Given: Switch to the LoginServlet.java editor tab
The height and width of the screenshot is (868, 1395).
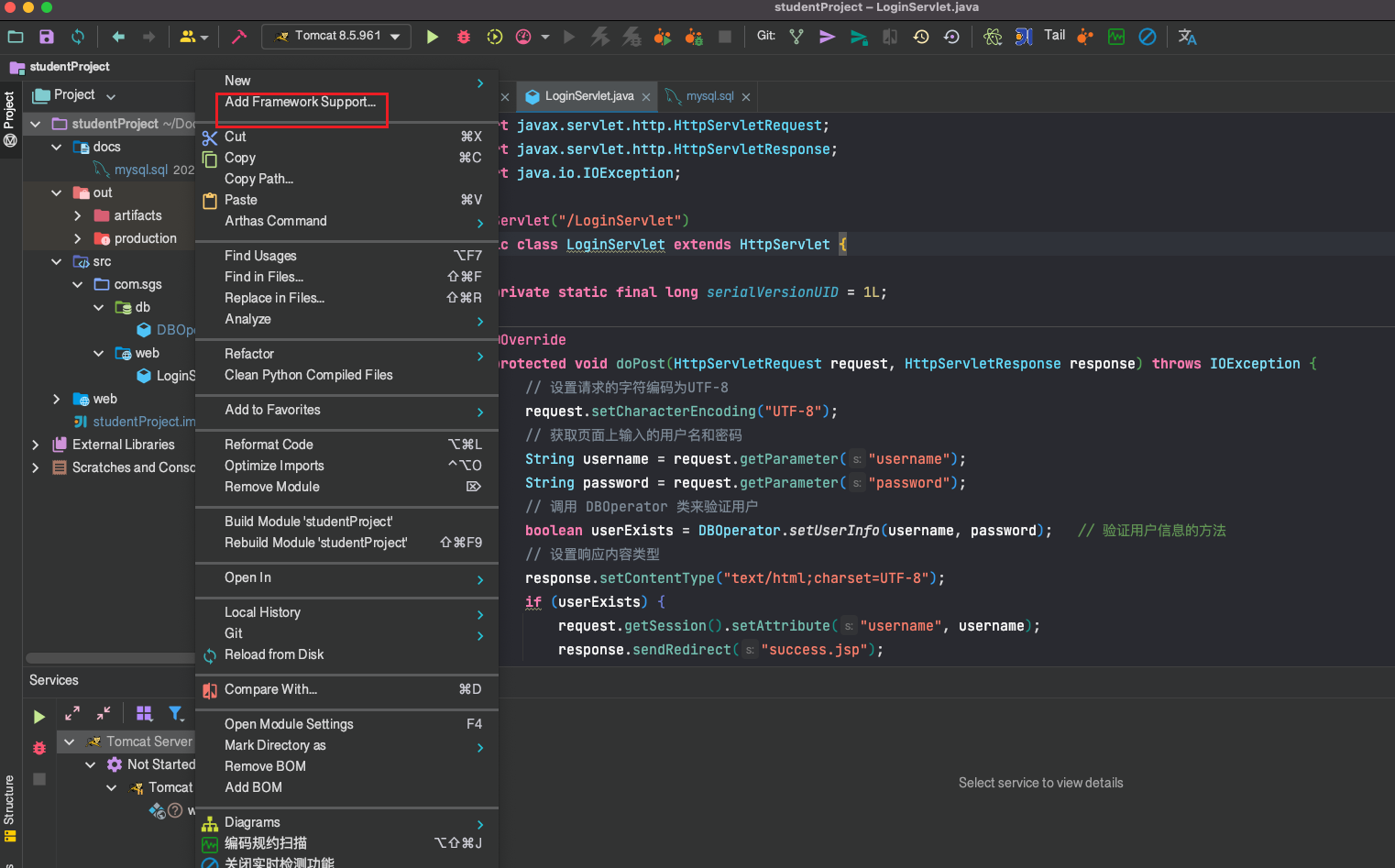Looking at the screenshot, I should click(x=588, y=96).
